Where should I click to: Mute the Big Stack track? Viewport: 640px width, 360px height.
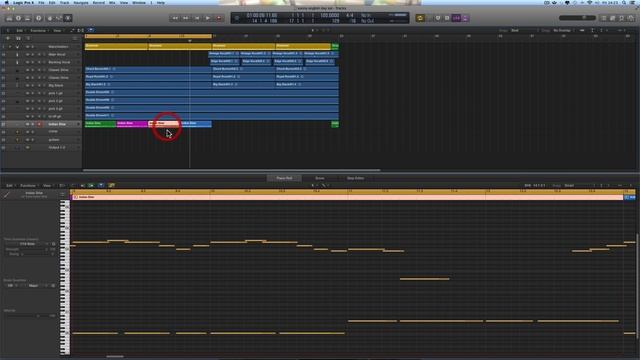point(27,85)
